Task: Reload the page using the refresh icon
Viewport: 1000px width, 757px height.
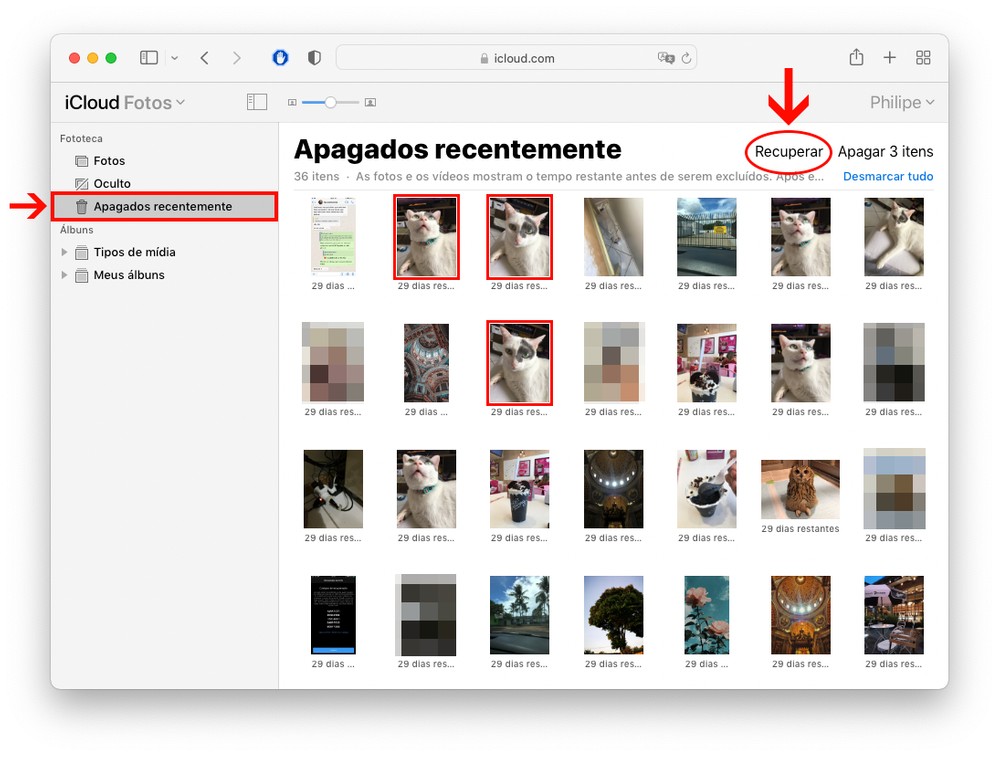Action: click(686, 58)
